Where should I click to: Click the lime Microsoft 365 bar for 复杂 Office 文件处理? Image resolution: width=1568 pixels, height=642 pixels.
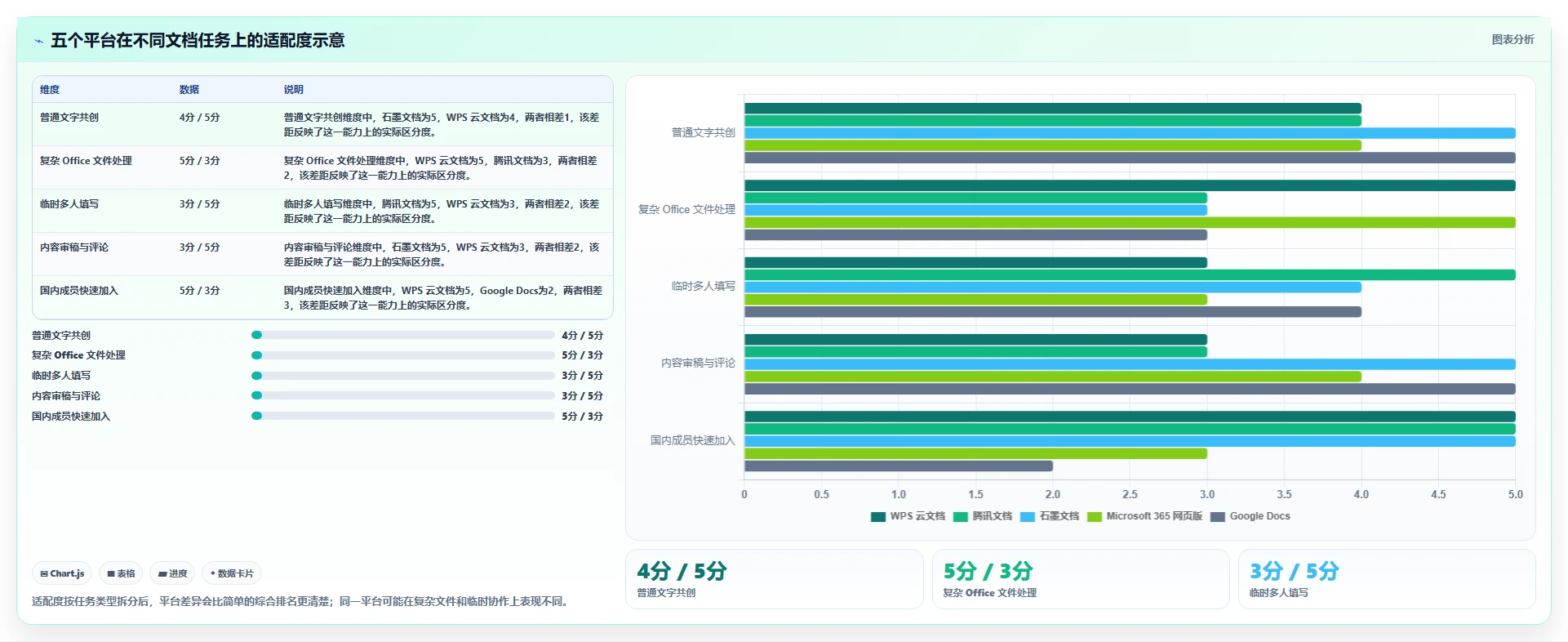coord(1130,223)
